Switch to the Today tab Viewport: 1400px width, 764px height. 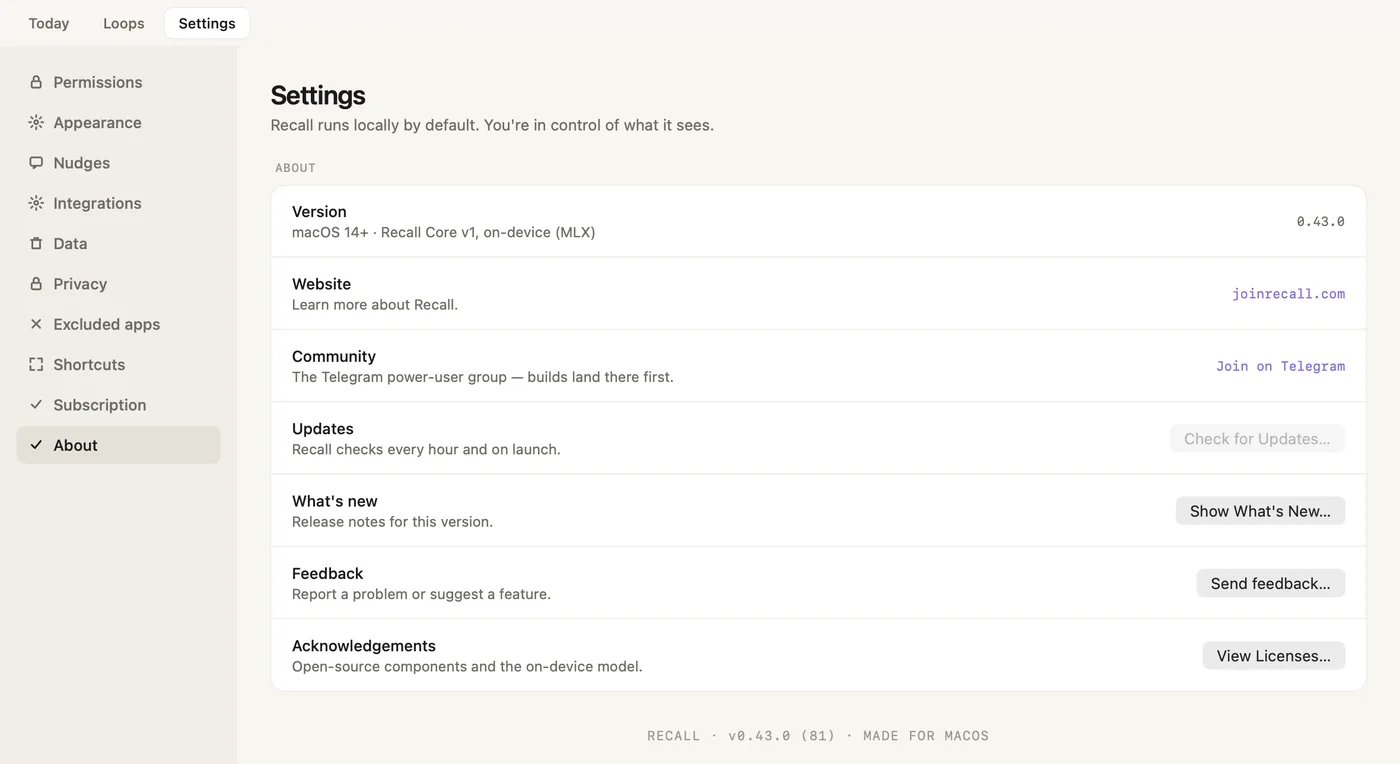(x=49, y=23)
